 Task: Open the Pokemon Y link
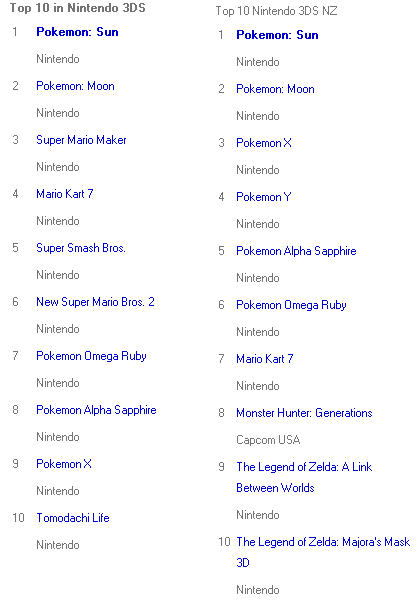click(264, 197)
